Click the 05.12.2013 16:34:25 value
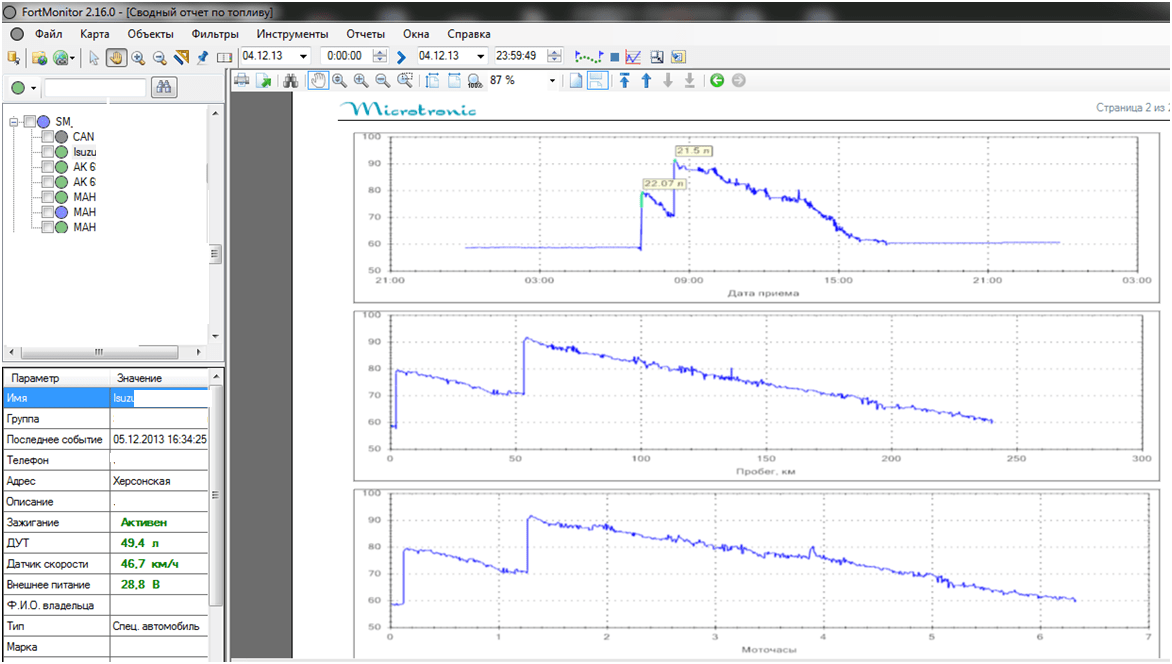Image resolution: width=1172 pixels, height=664 pixels. pyautogui.click(x=160, y=440)
